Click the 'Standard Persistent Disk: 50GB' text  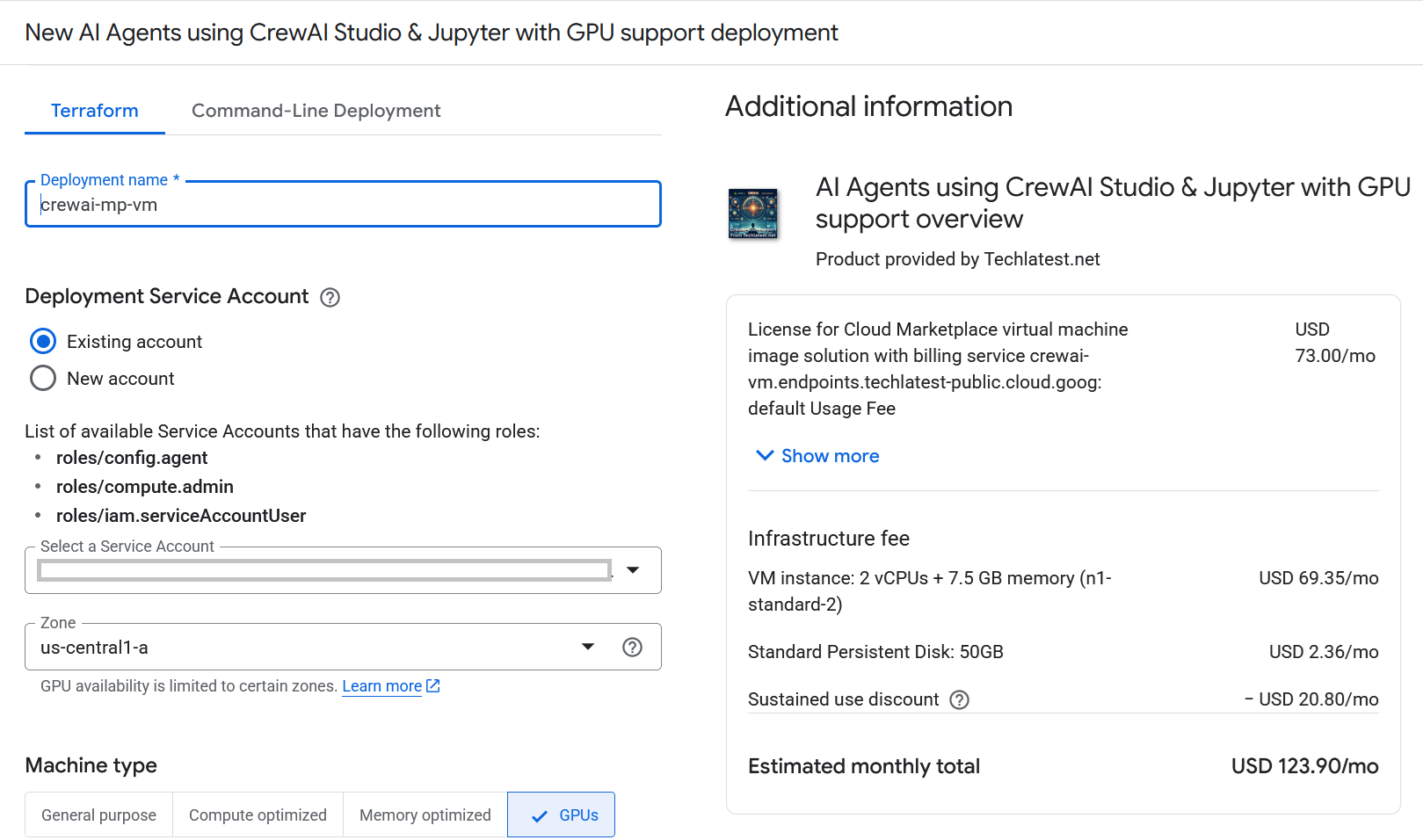click(x=875, y=652)
